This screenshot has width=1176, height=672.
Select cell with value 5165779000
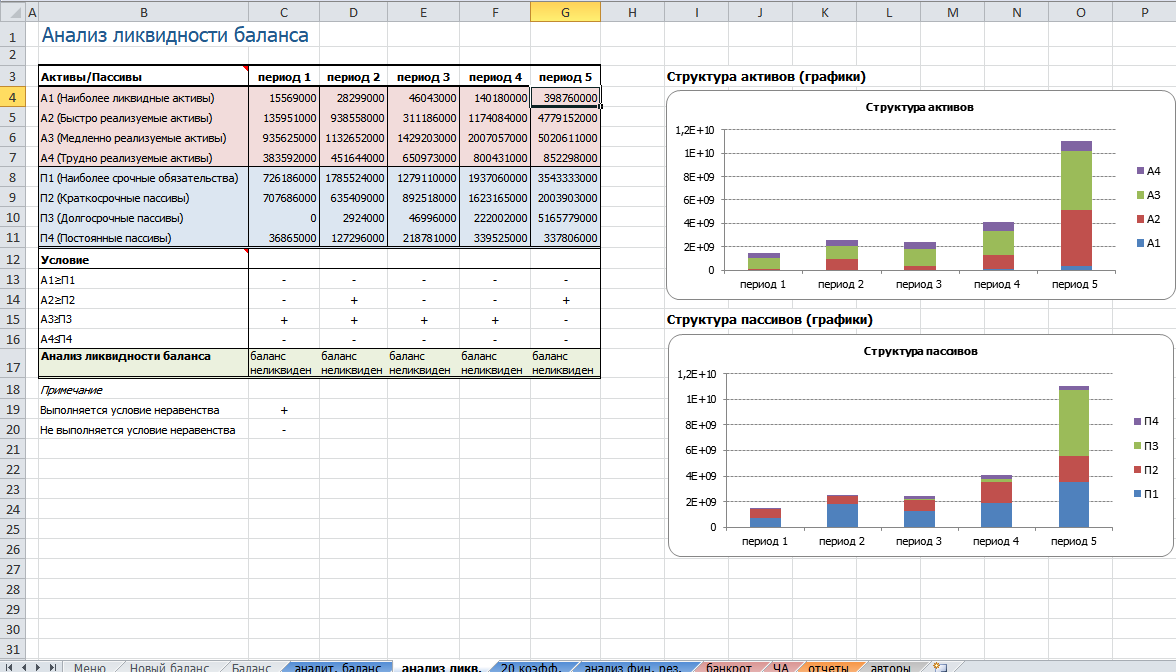click(565, 218)
